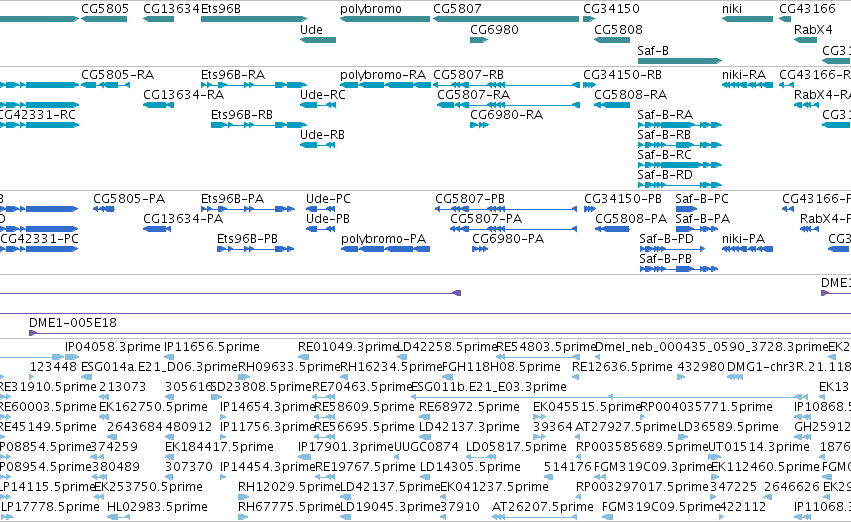Open the CG34150 gene feature label
The width and height of the screenshot is (851, 522).
[x=611, y=9]
